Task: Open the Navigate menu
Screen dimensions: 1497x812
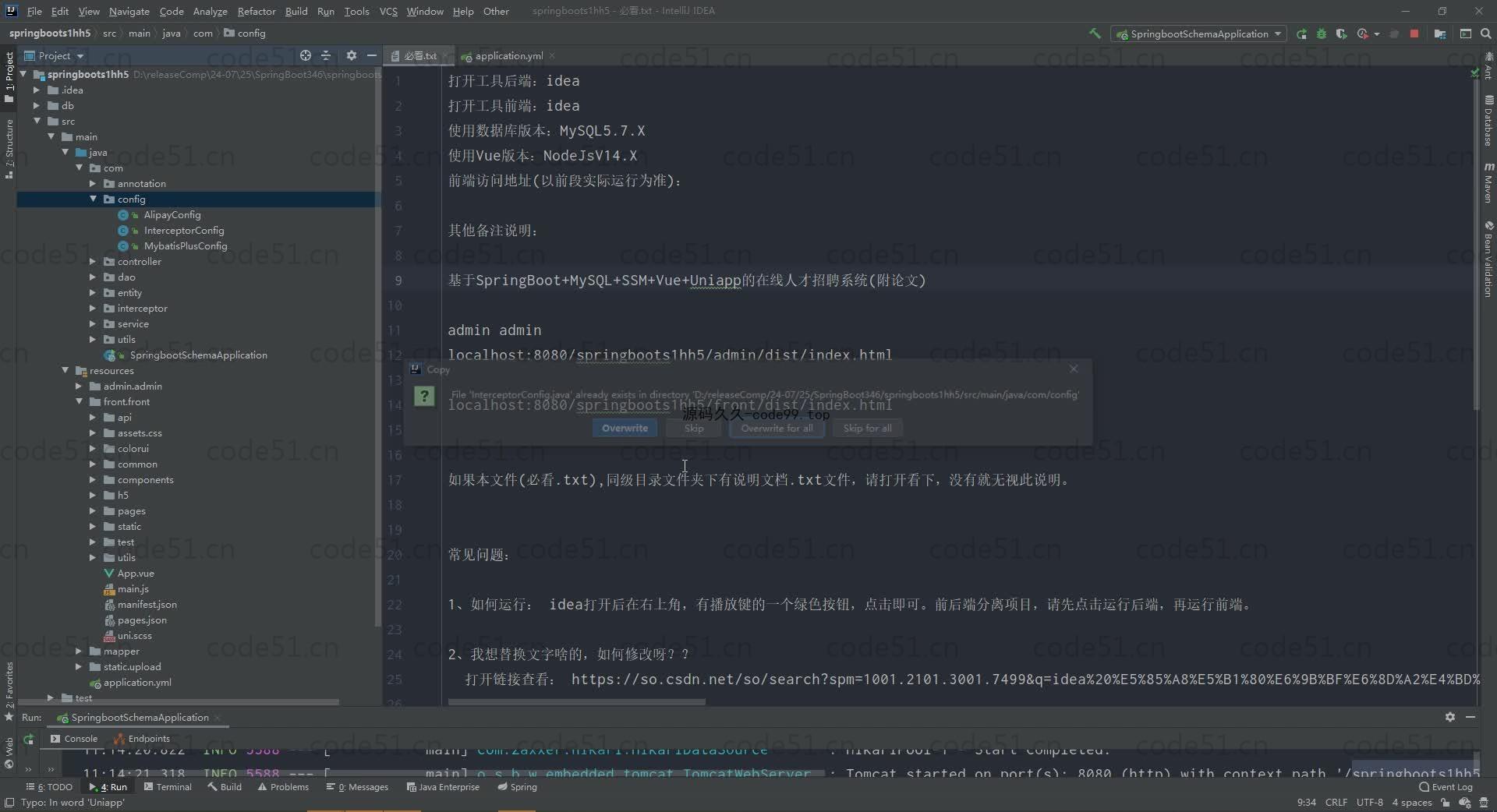Action: point(129,11)
